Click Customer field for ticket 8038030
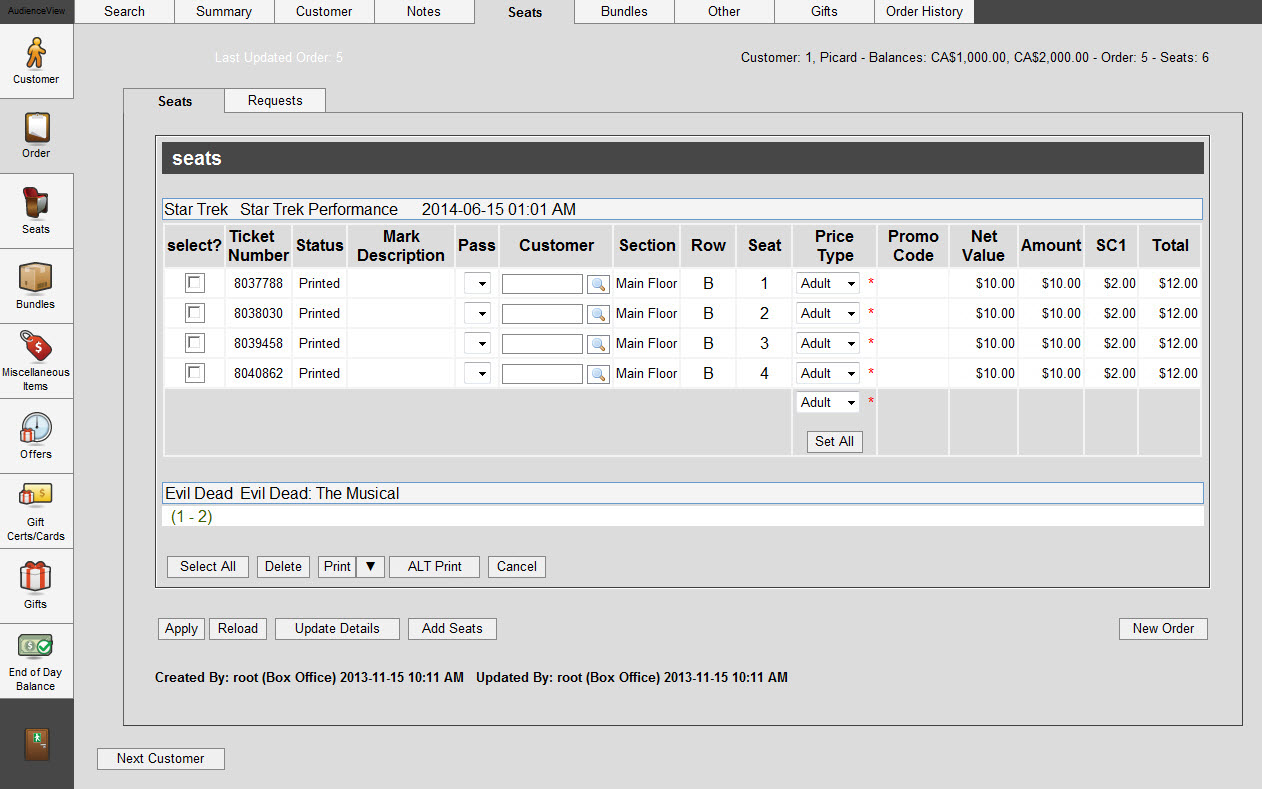Viewport: 1262px width, 789px height. coord(542,314)
